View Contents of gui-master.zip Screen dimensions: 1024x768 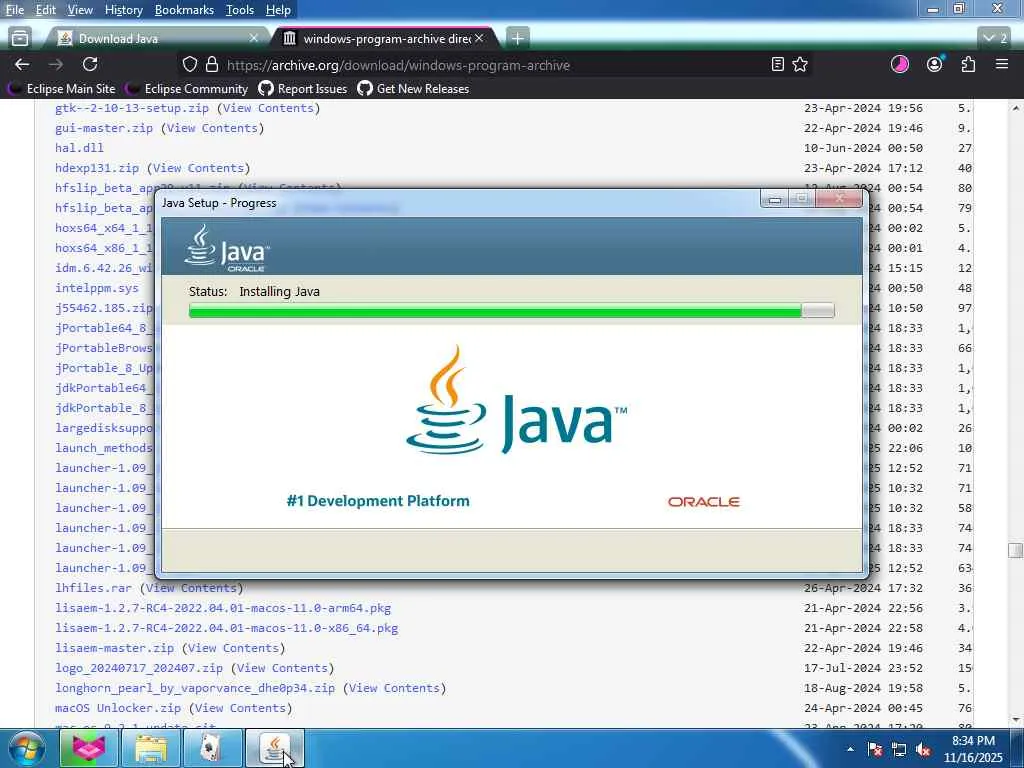pyautogui.click(x=212, y=128)
